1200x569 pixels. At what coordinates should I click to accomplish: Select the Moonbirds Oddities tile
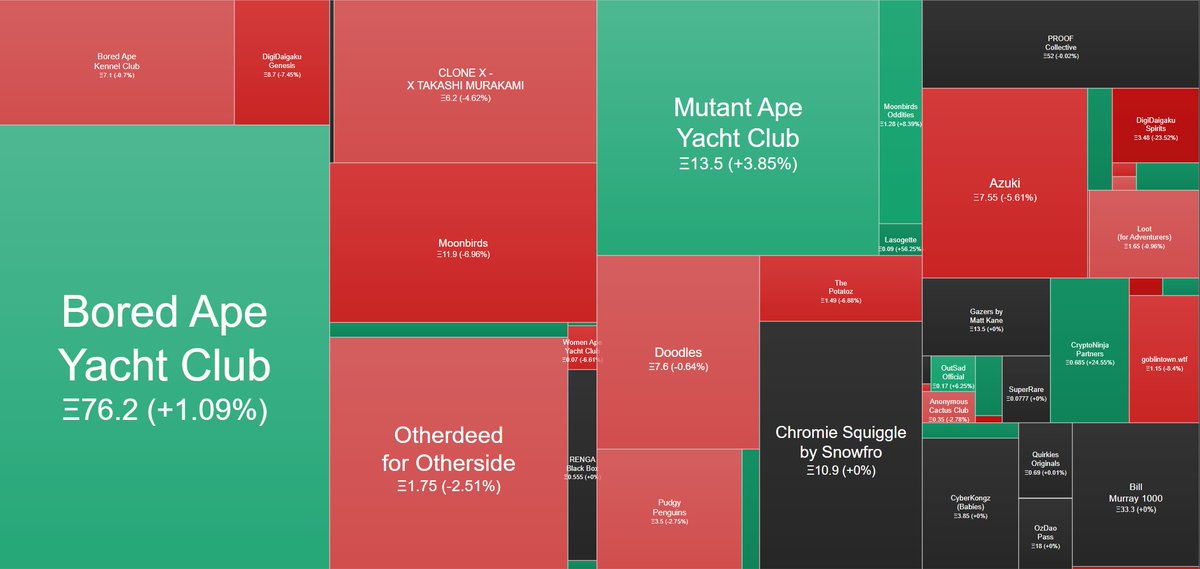(x=901, y=111)
